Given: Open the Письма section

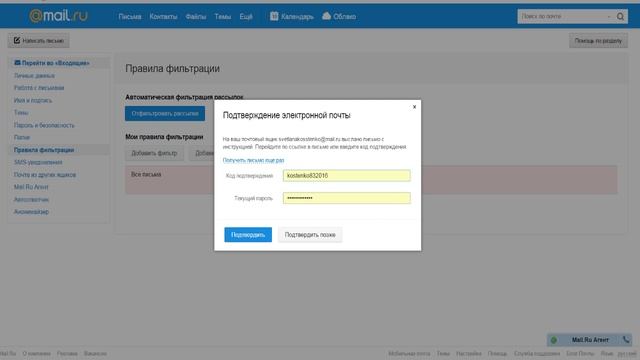Looking at the screenshot, I should 130,17.
